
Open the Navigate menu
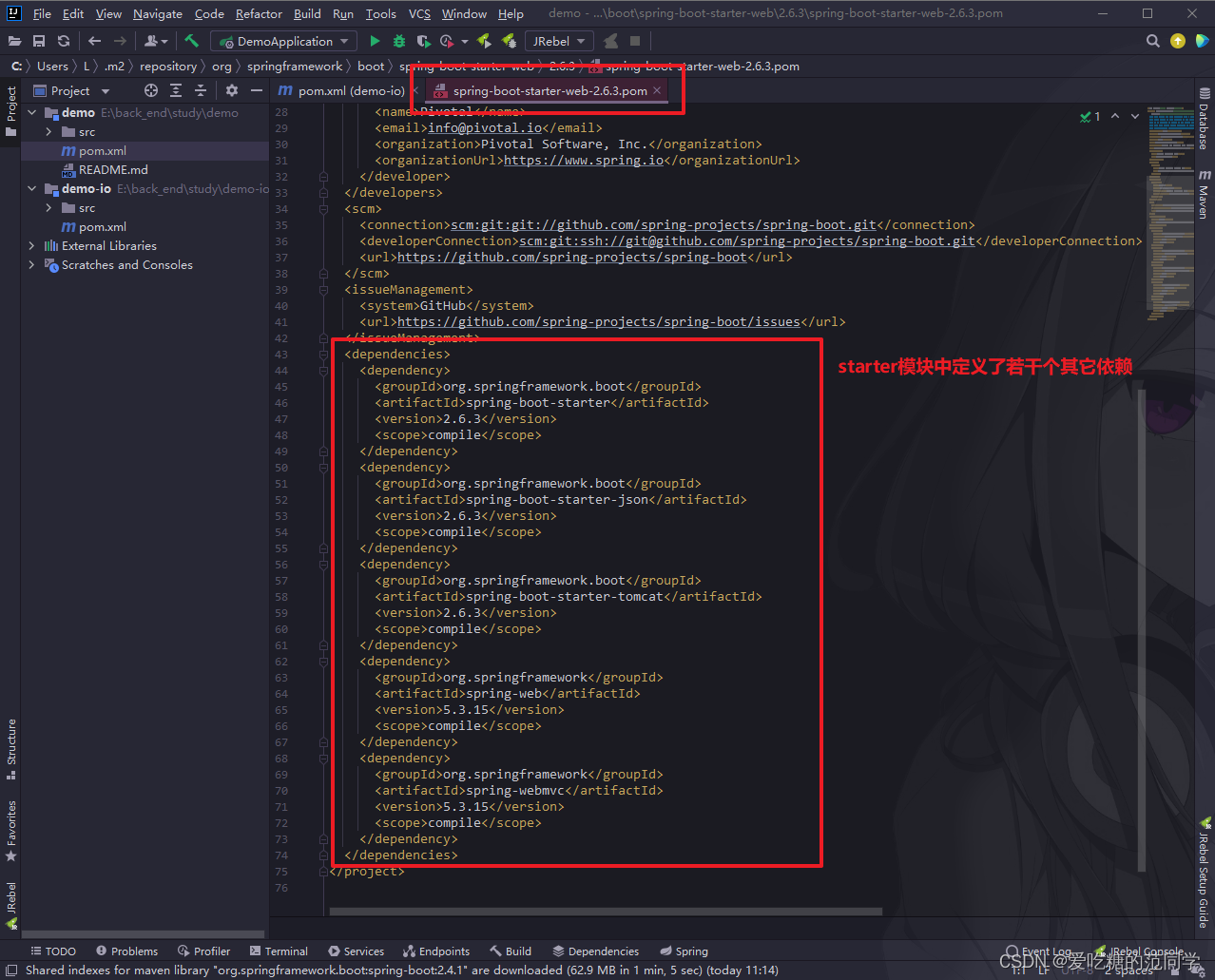[157, 13]
